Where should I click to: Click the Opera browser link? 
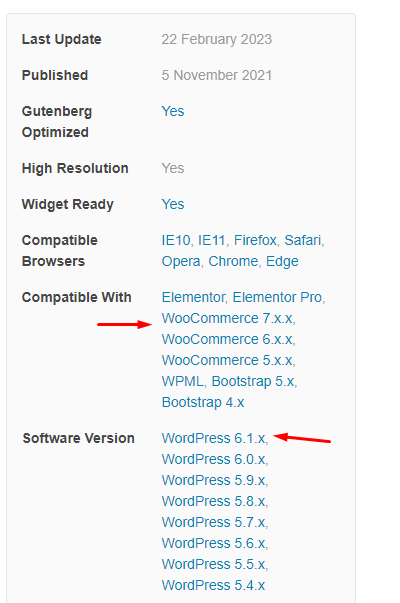(x=181, y=262)
